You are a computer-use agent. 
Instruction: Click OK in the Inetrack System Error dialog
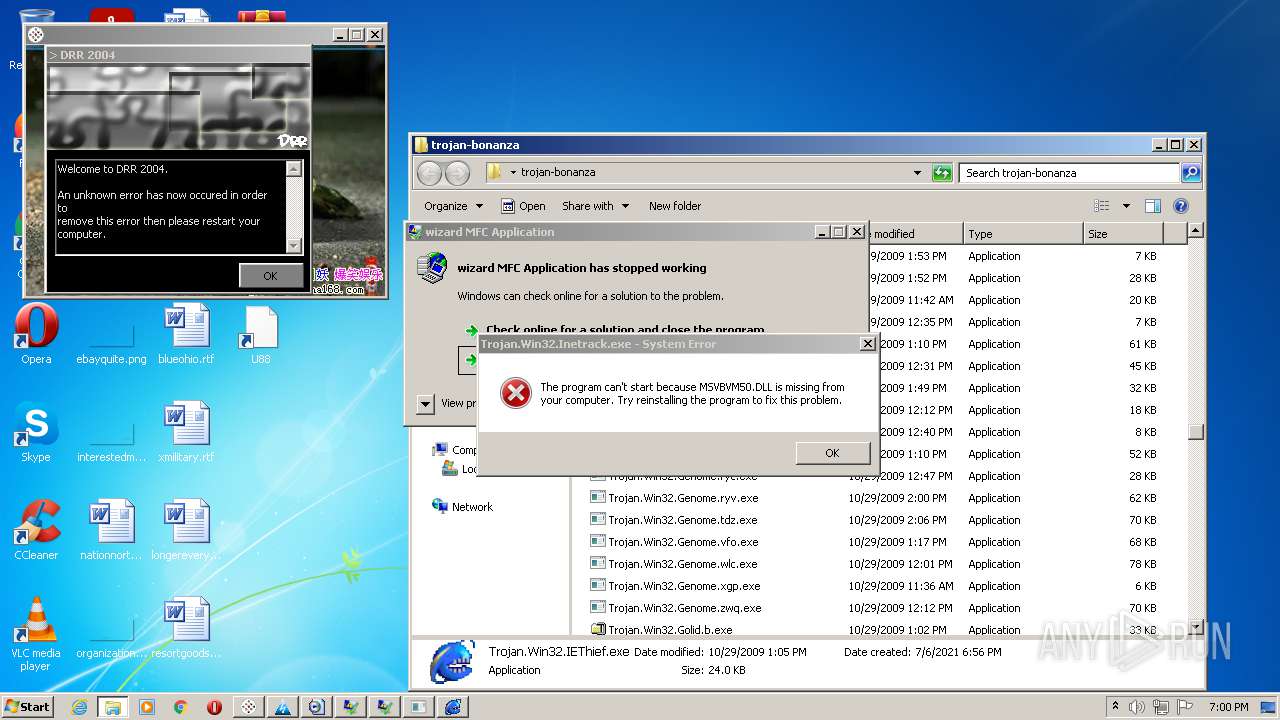tap(832, 453)
